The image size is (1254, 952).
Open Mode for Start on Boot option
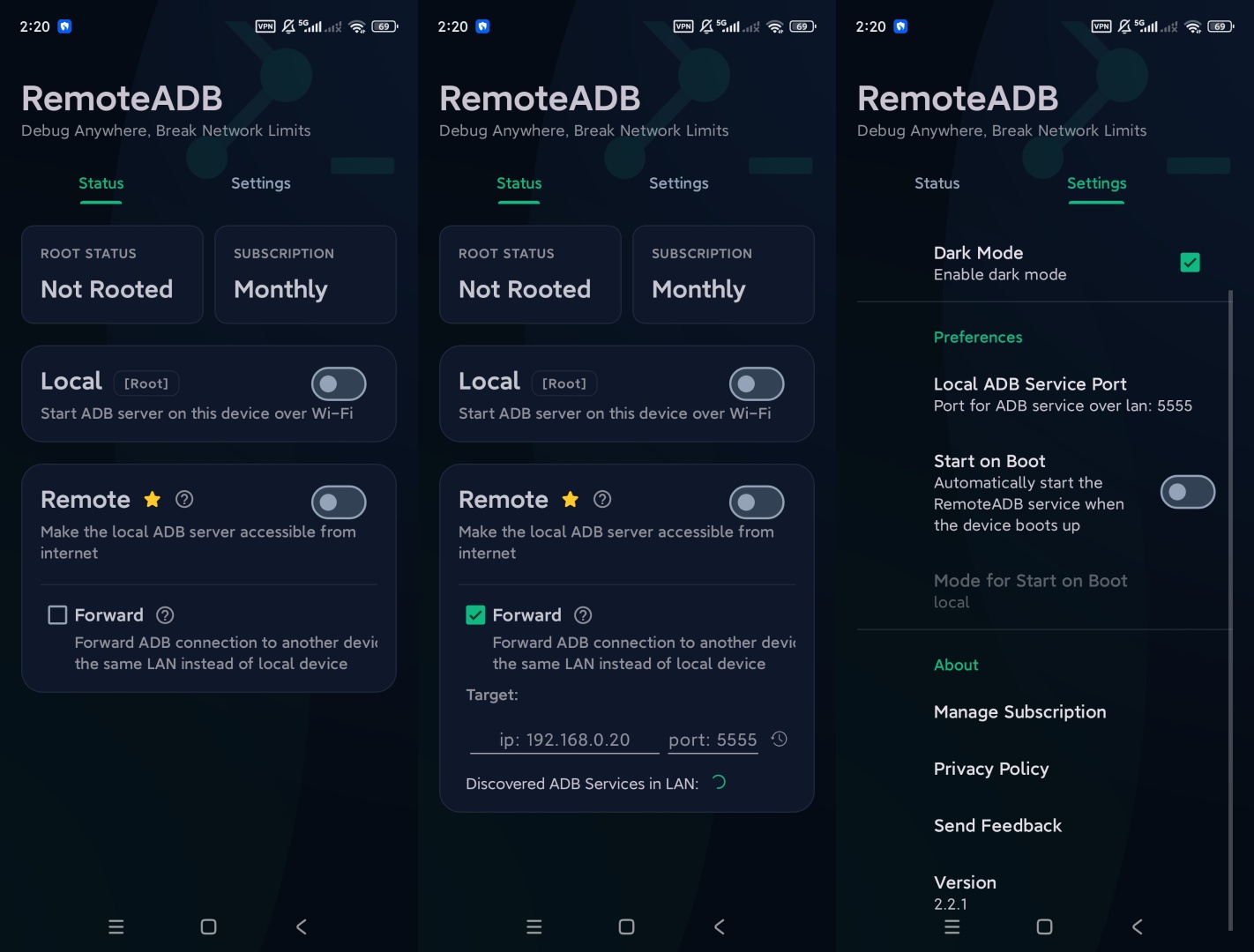click(x=1031, y=591)
